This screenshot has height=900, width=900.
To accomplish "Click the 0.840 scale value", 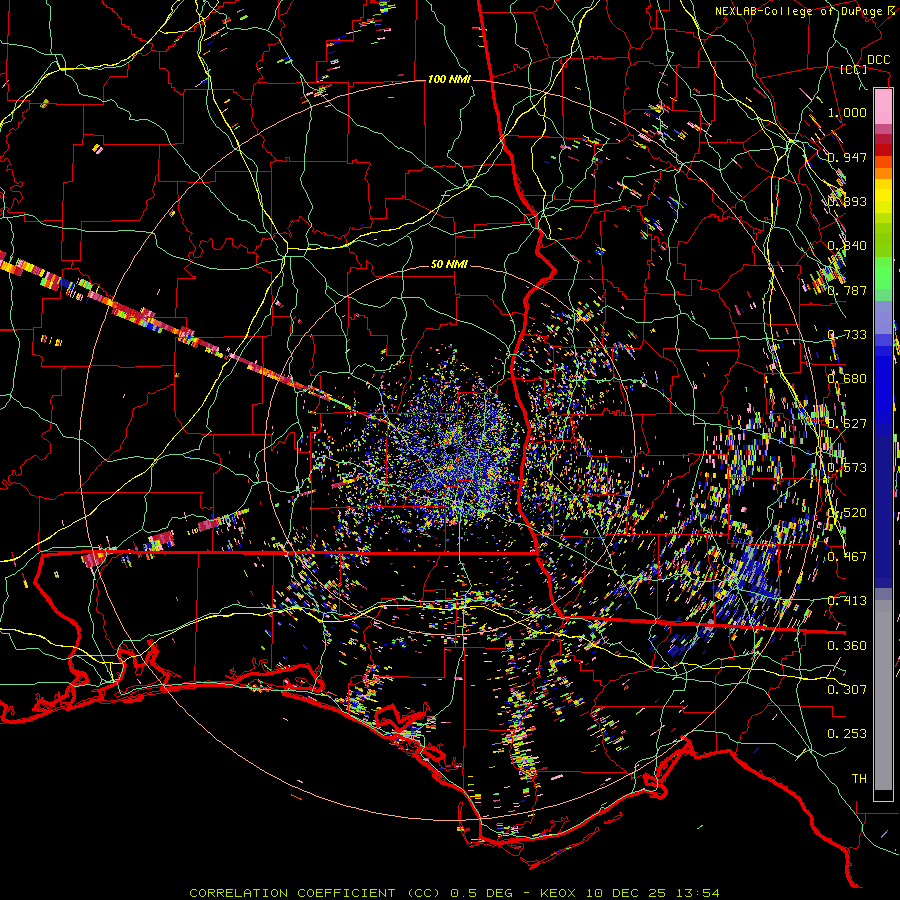I will (x=847, y=246).
